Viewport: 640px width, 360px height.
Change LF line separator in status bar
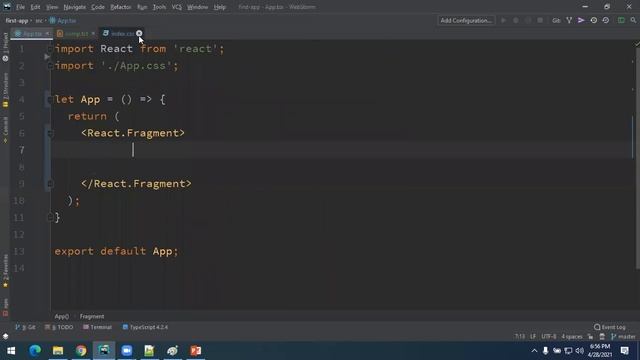click(533, 337)
